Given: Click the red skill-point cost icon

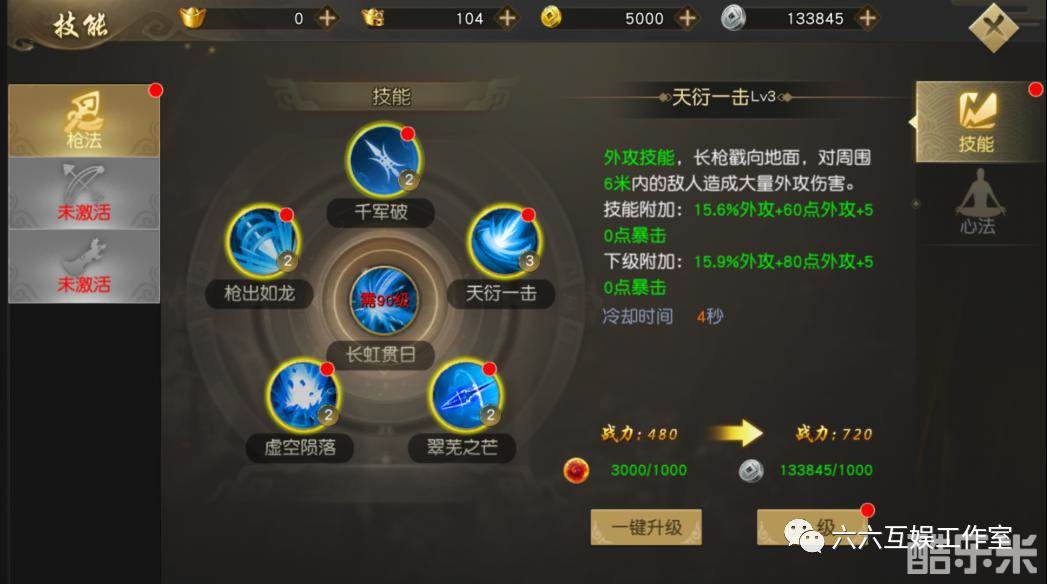Looking at the screenshot, I should [x=576, y=471].
